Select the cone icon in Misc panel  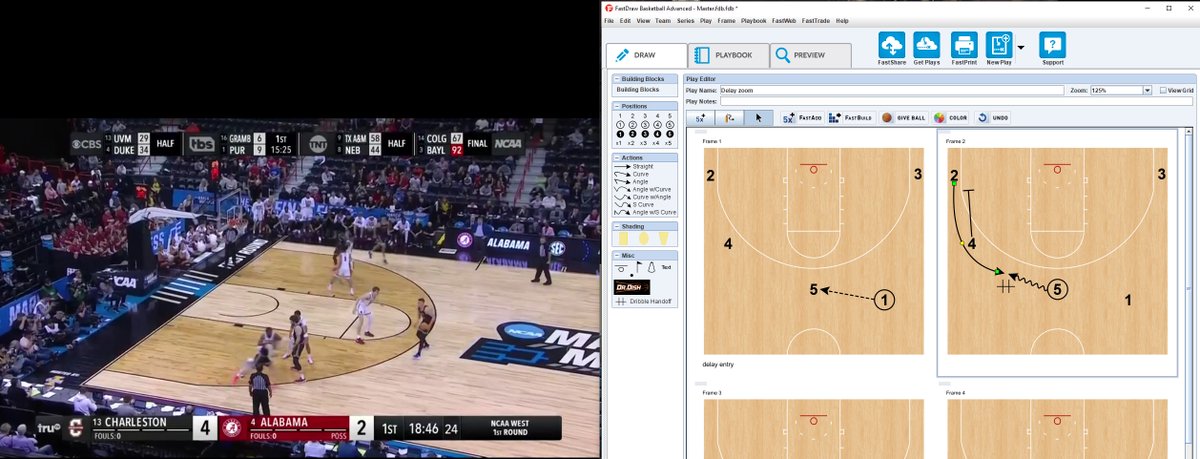click(650, 267)
